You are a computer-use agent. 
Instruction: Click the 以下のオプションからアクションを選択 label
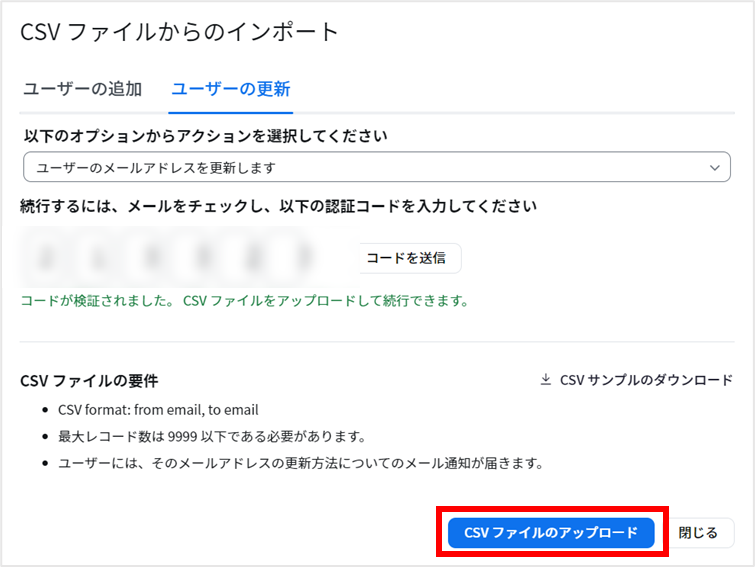coord(206,136)
